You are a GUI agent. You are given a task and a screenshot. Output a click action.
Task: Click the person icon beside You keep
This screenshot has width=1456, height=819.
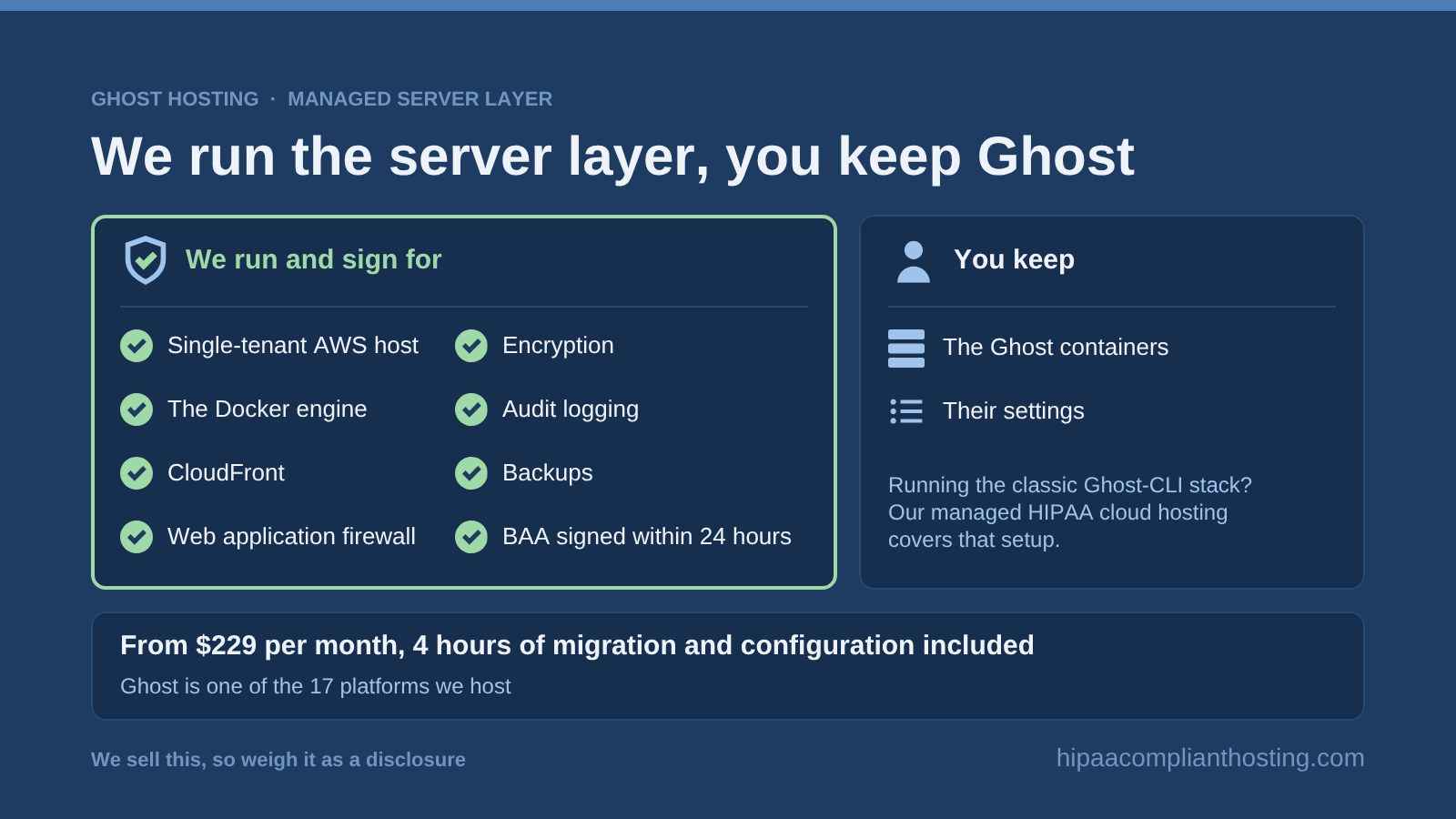(x=914, y=262)
